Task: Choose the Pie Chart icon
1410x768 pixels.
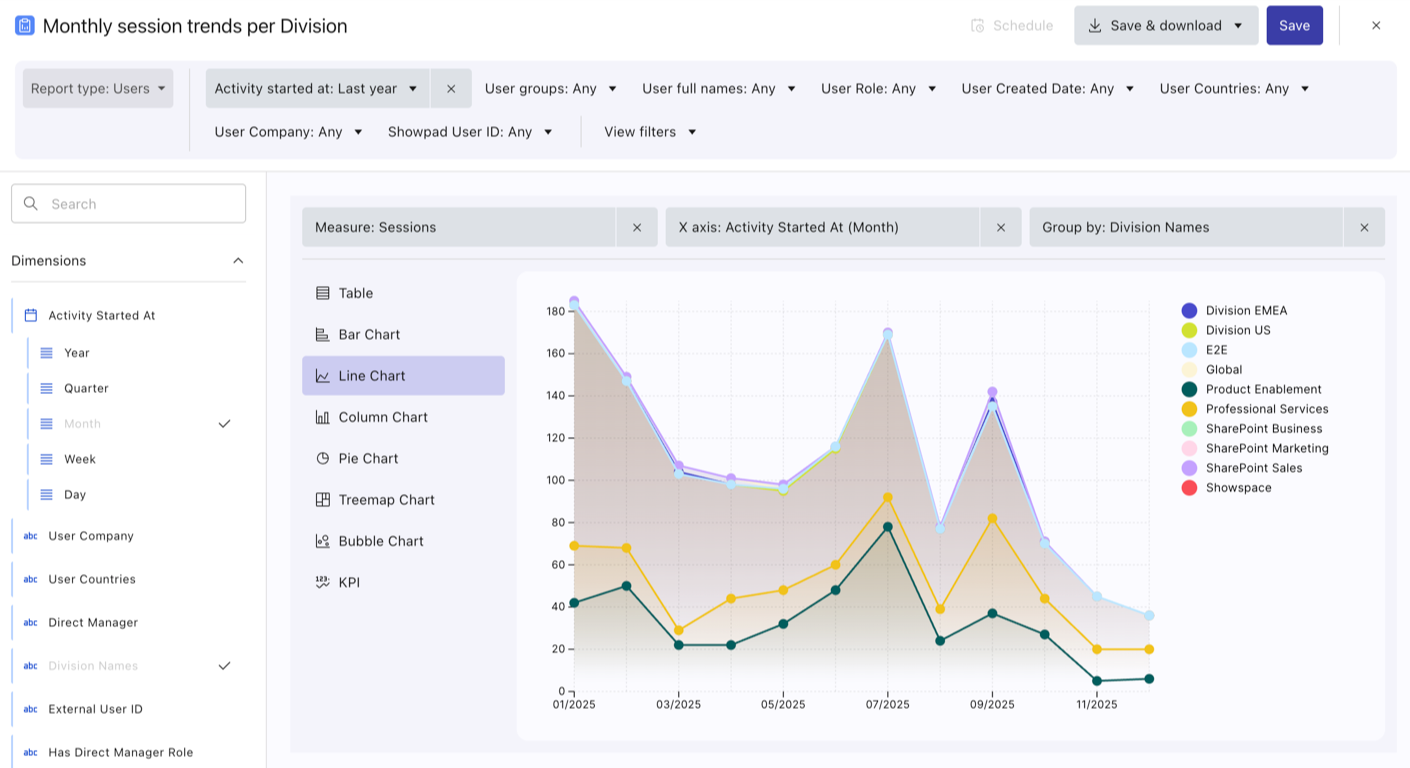Action: pyautogui.click(x=322, y=459)
